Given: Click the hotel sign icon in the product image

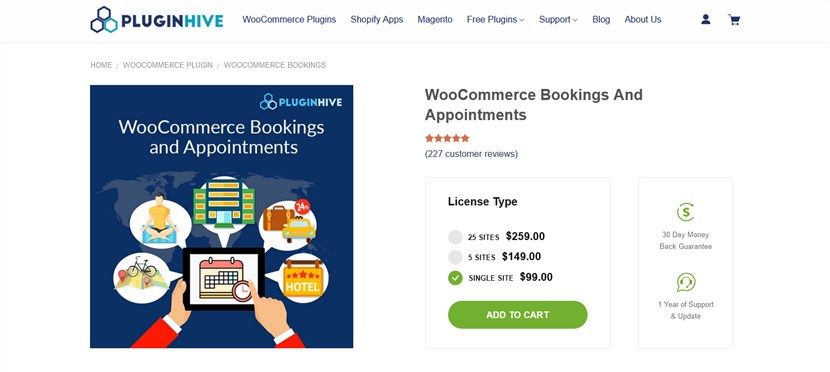Looking at the screenshot, I should point(303,279).
